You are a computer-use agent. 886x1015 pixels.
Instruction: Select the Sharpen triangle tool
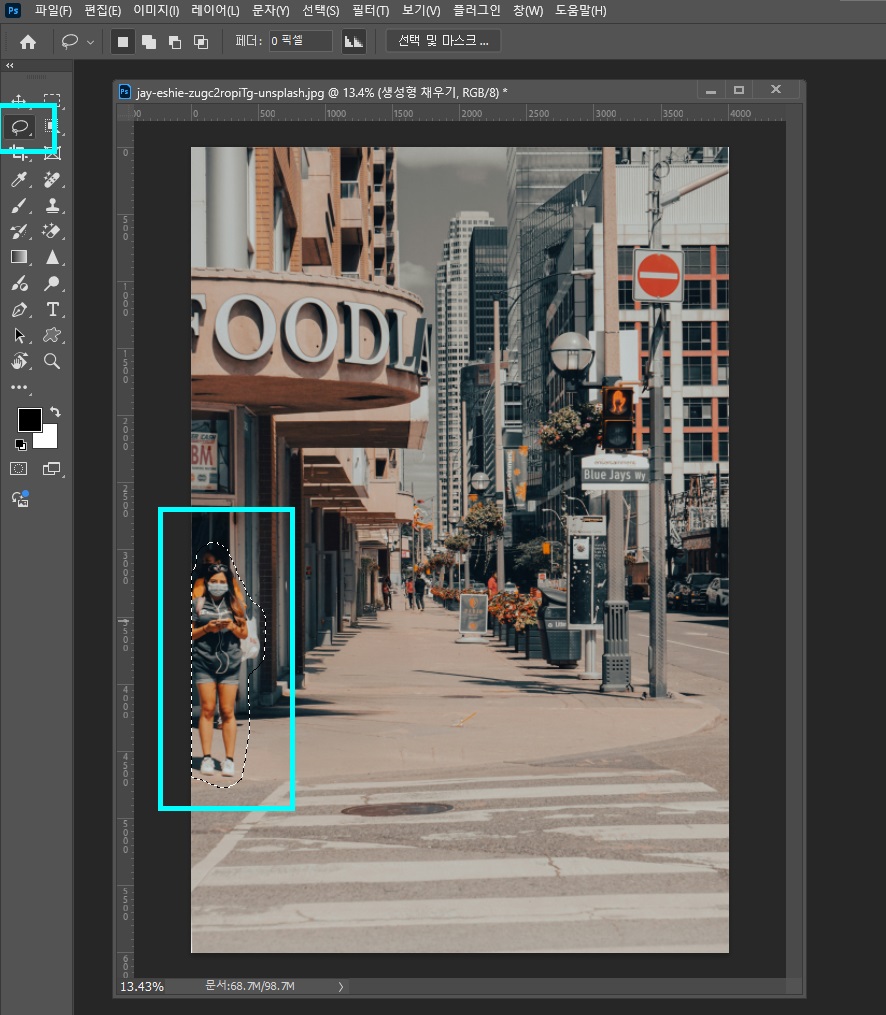click(52, 257)
